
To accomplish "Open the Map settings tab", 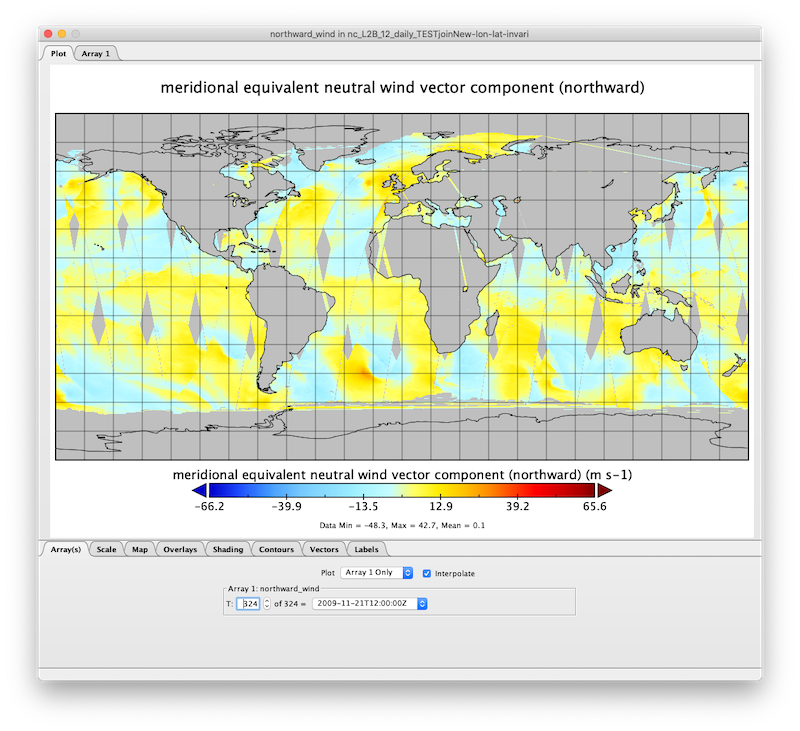I will 140,549.
